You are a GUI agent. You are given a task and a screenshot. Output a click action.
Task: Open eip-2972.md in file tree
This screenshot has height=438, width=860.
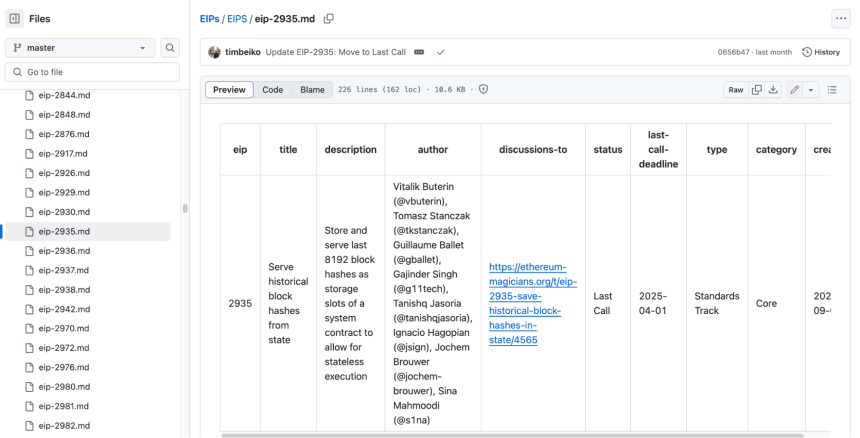point(64,348)
